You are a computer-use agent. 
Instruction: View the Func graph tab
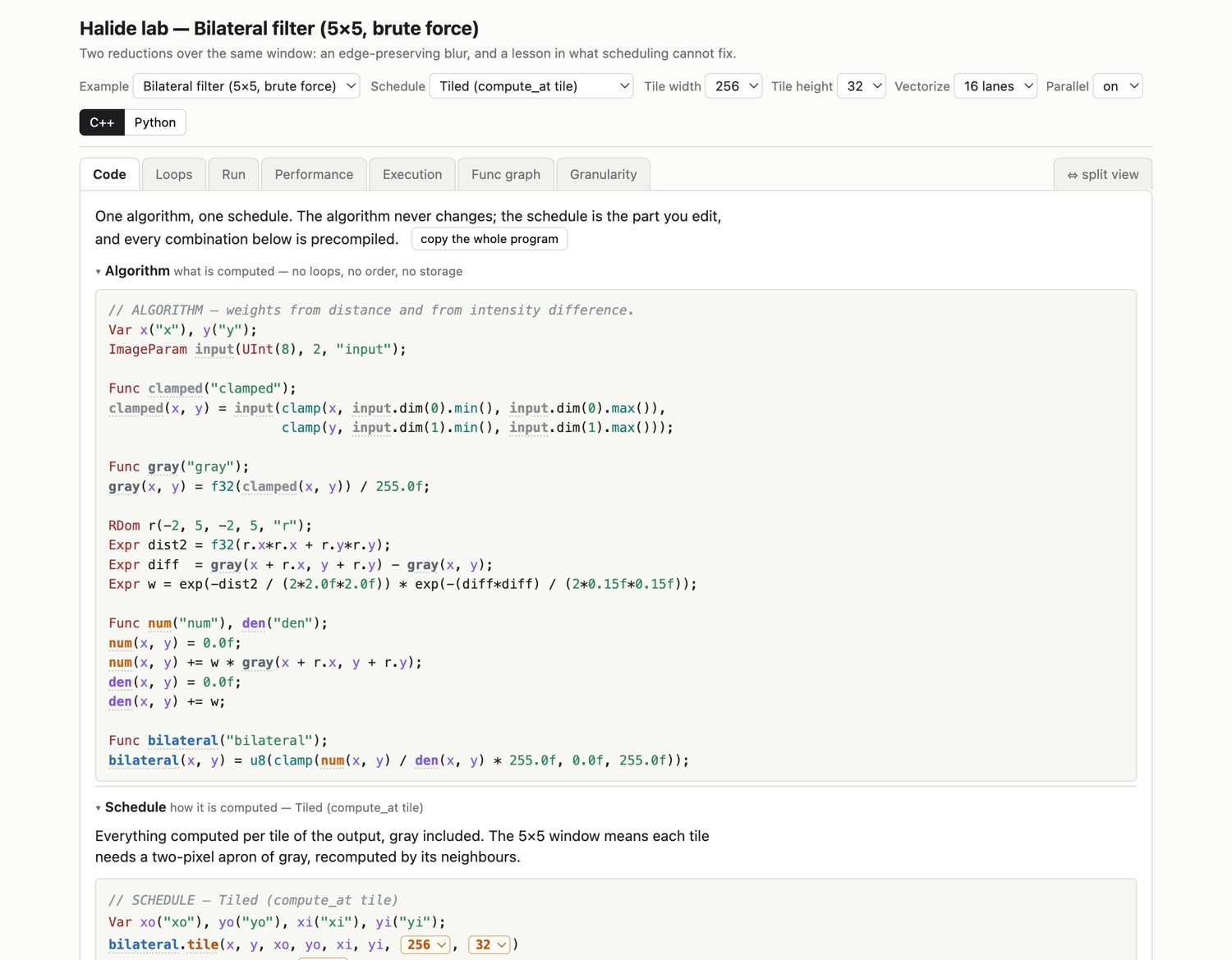pos(506,174)
